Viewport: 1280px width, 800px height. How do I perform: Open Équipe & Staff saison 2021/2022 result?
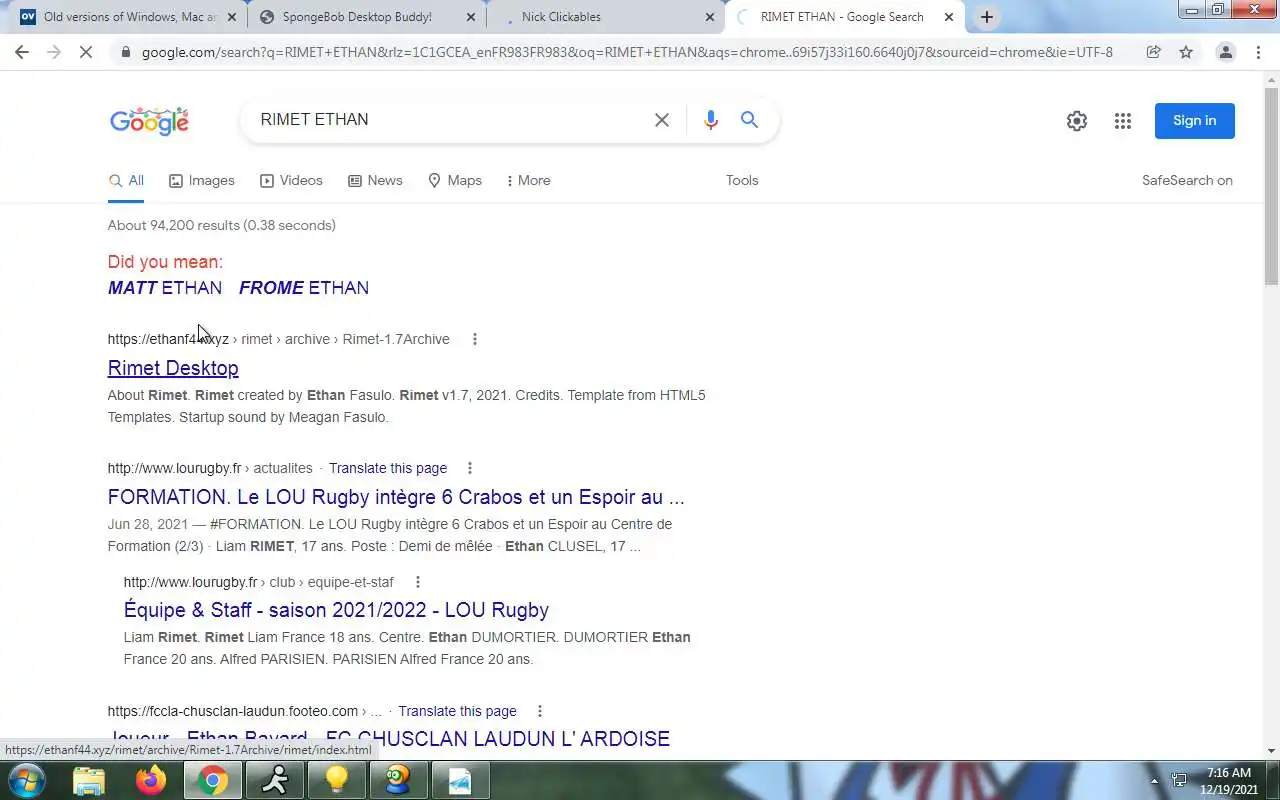tap(336, 610)
